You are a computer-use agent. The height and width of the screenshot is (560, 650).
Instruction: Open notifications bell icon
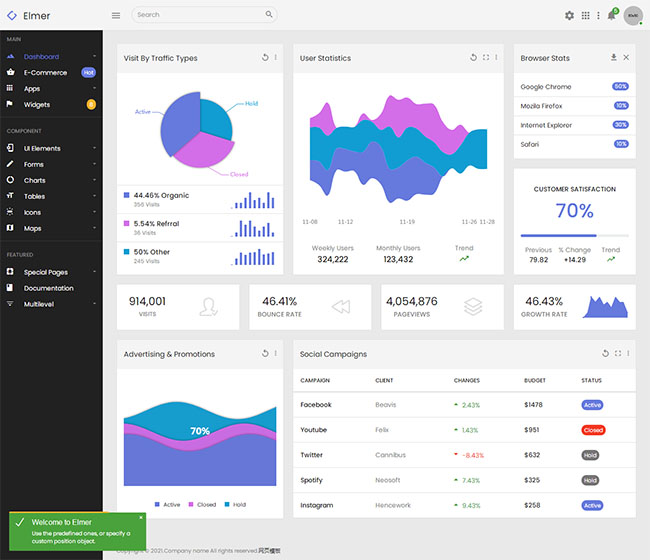611,15
